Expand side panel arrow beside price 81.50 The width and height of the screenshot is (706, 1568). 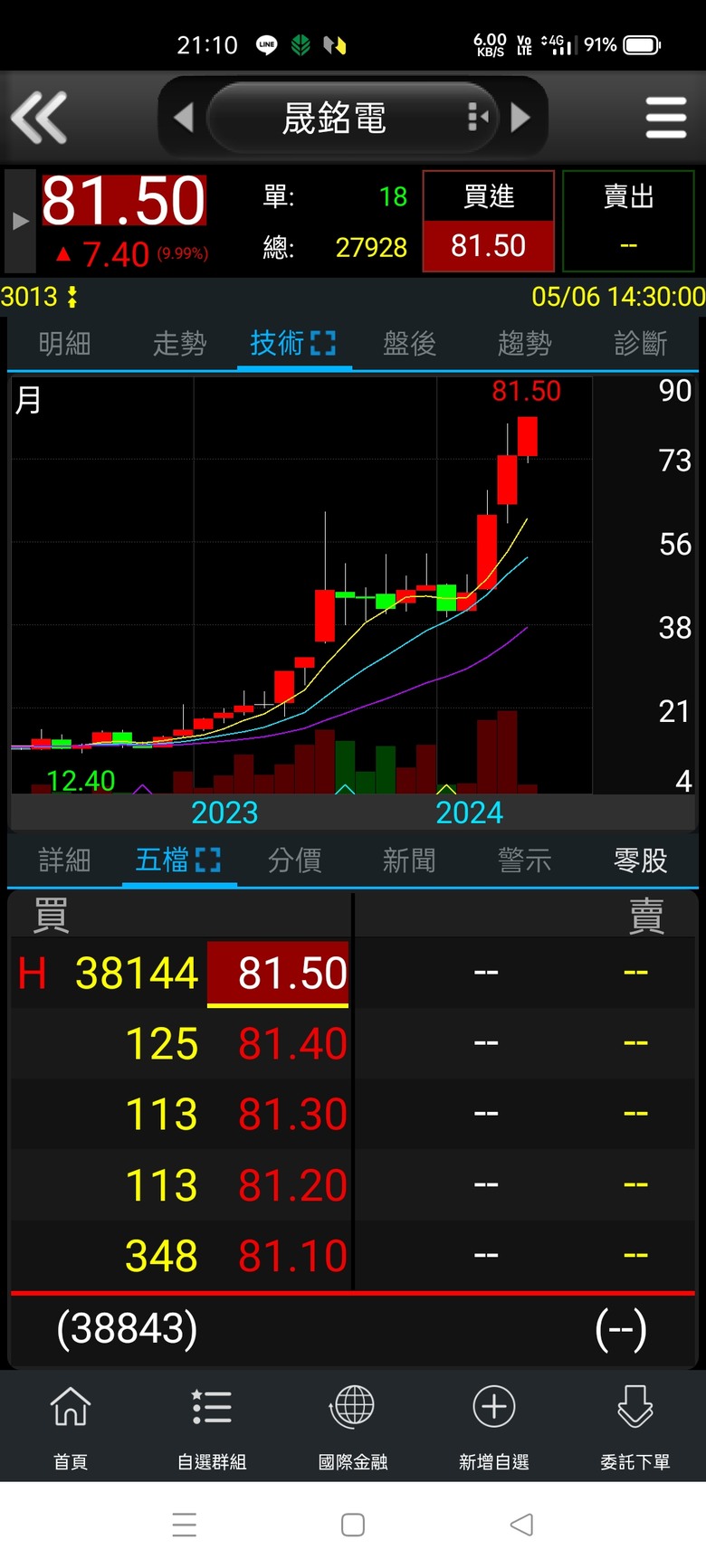pos(20,221)
